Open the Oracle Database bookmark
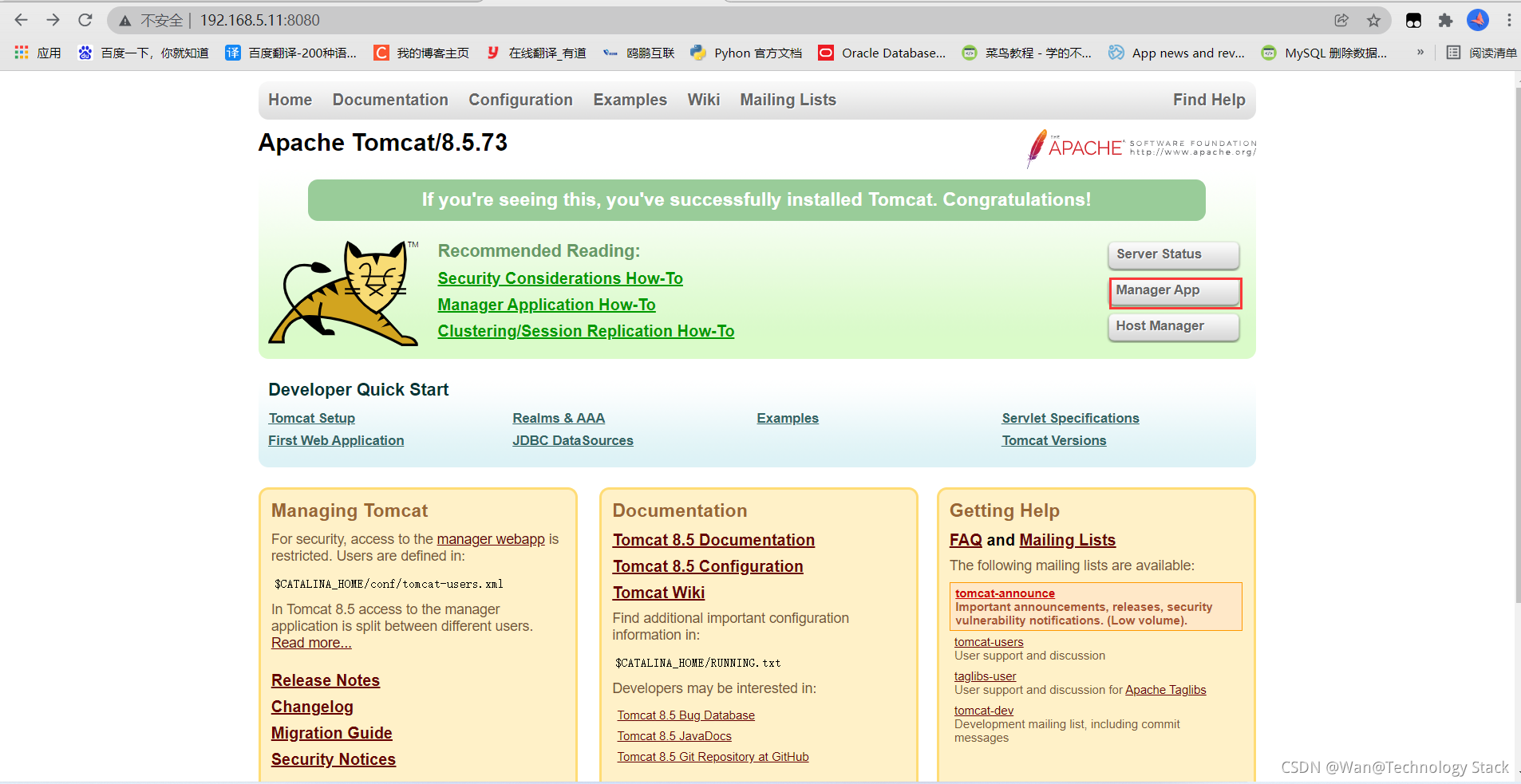The width and height of the screenshot is (1521, 784). 882,53
